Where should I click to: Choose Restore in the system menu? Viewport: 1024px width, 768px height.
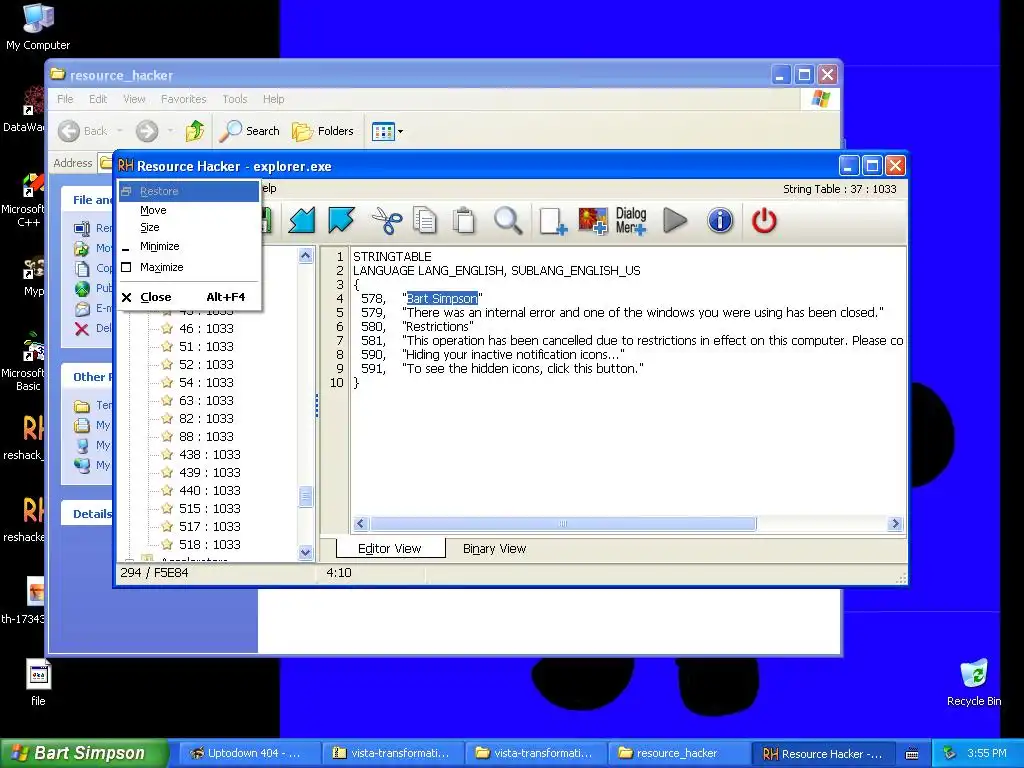click(189, 191)
